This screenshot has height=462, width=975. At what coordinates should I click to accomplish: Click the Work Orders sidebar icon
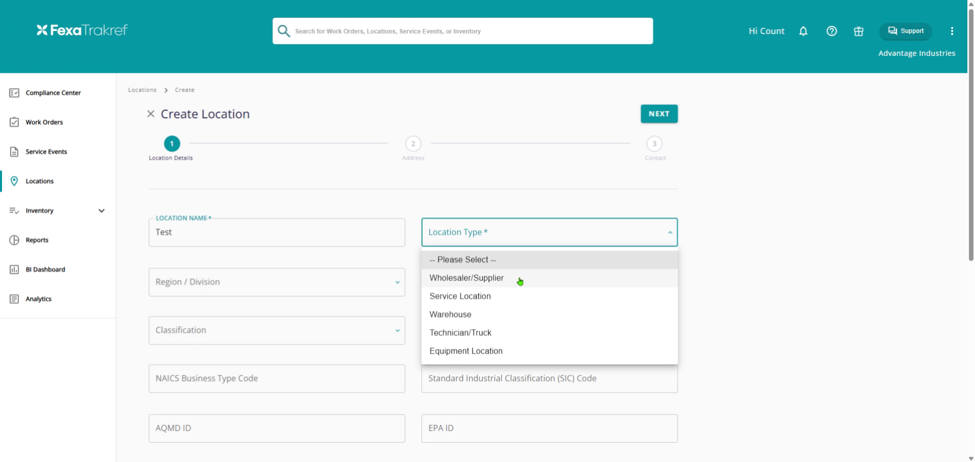coord(14,122)
